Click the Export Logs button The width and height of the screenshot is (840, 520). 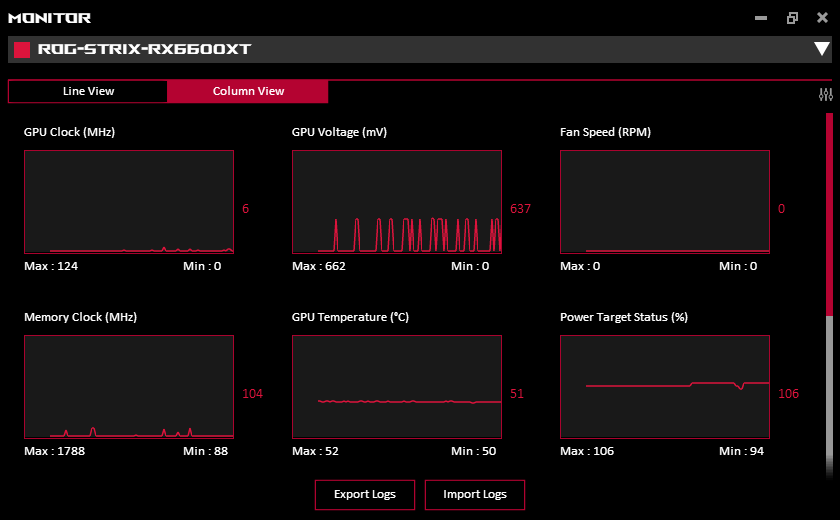pos(365,494)
